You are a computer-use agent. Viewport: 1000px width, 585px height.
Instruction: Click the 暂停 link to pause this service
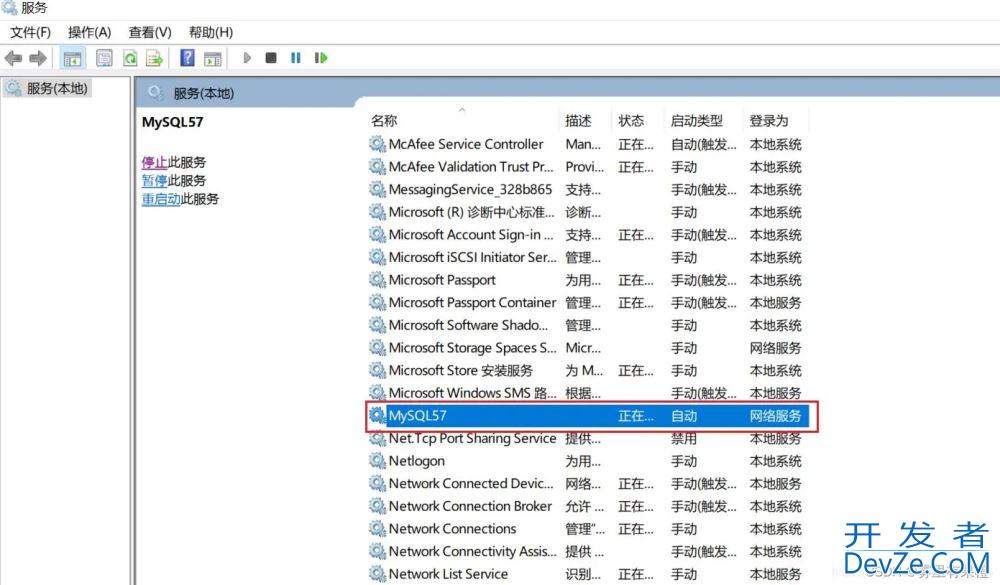pyautogui.click(x=154, y=181)
